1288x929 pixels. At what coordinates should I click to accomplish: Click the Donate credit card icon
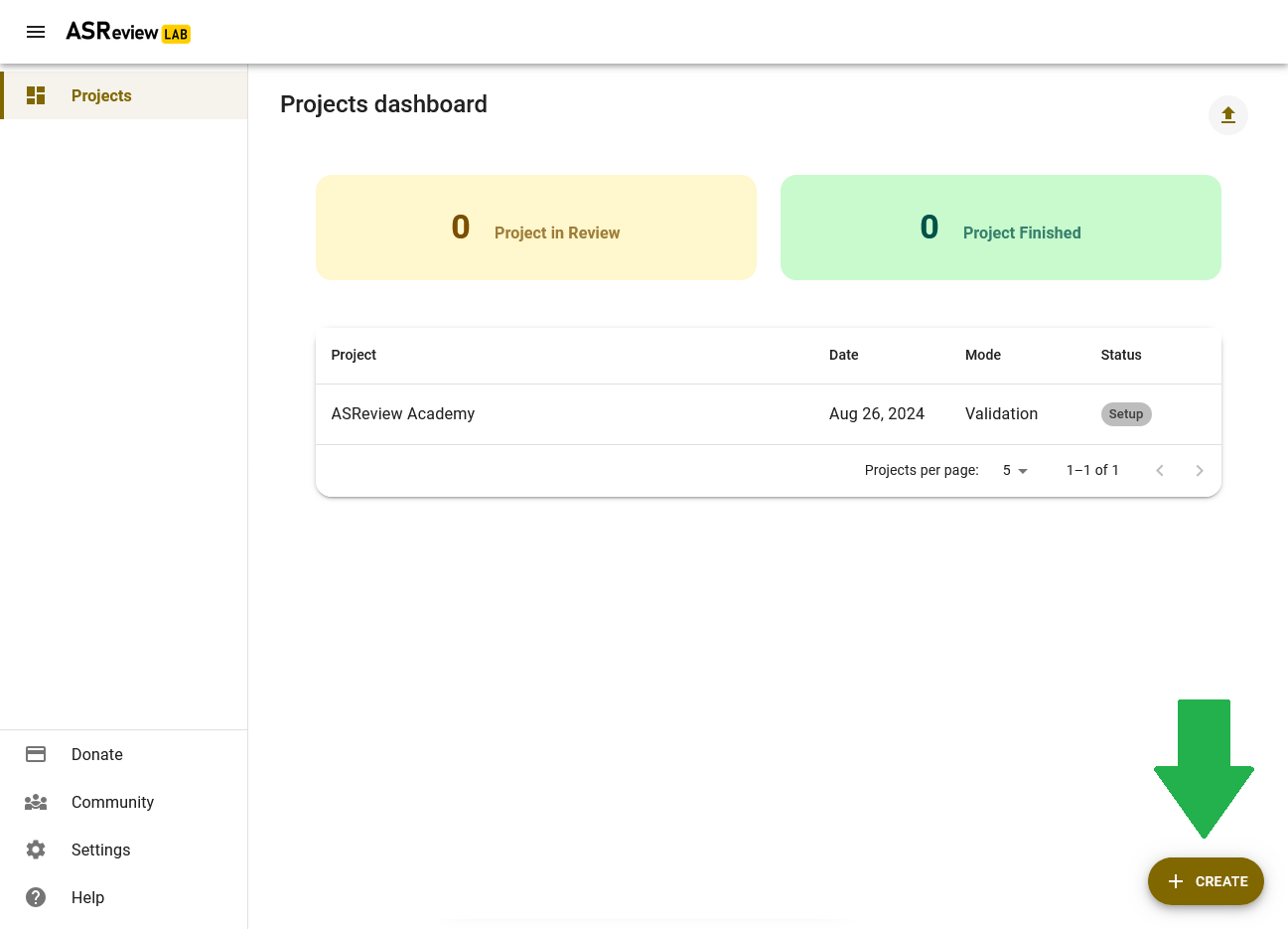click(x=36, y=754)
